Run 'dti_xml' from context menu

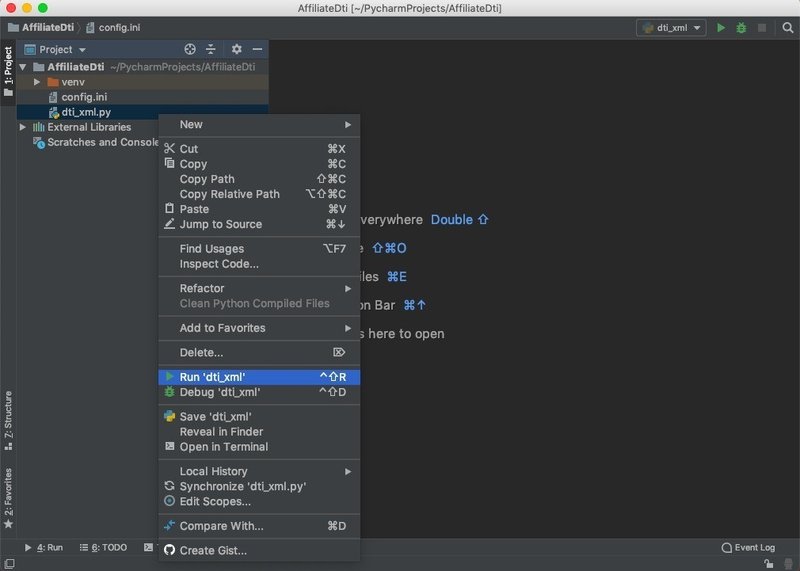pos(259,377)
